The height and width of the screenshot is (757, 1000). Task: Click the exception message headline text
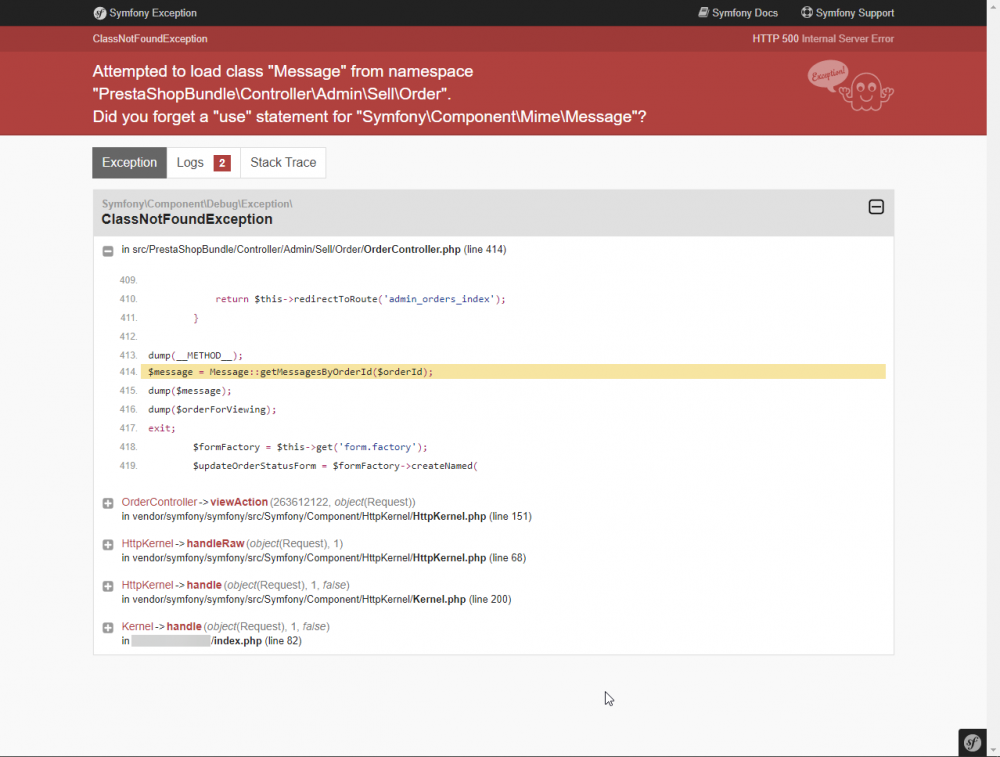[369, 94]
